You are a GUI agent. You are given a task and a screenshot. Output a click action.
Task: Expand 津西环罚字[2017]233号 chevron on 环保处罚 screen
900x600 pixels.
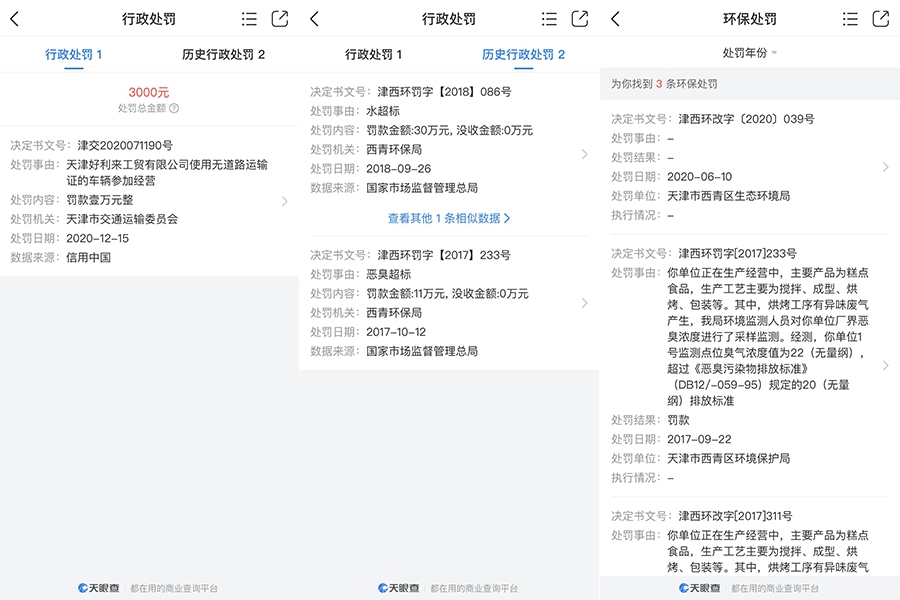click(x=886, y=365)
